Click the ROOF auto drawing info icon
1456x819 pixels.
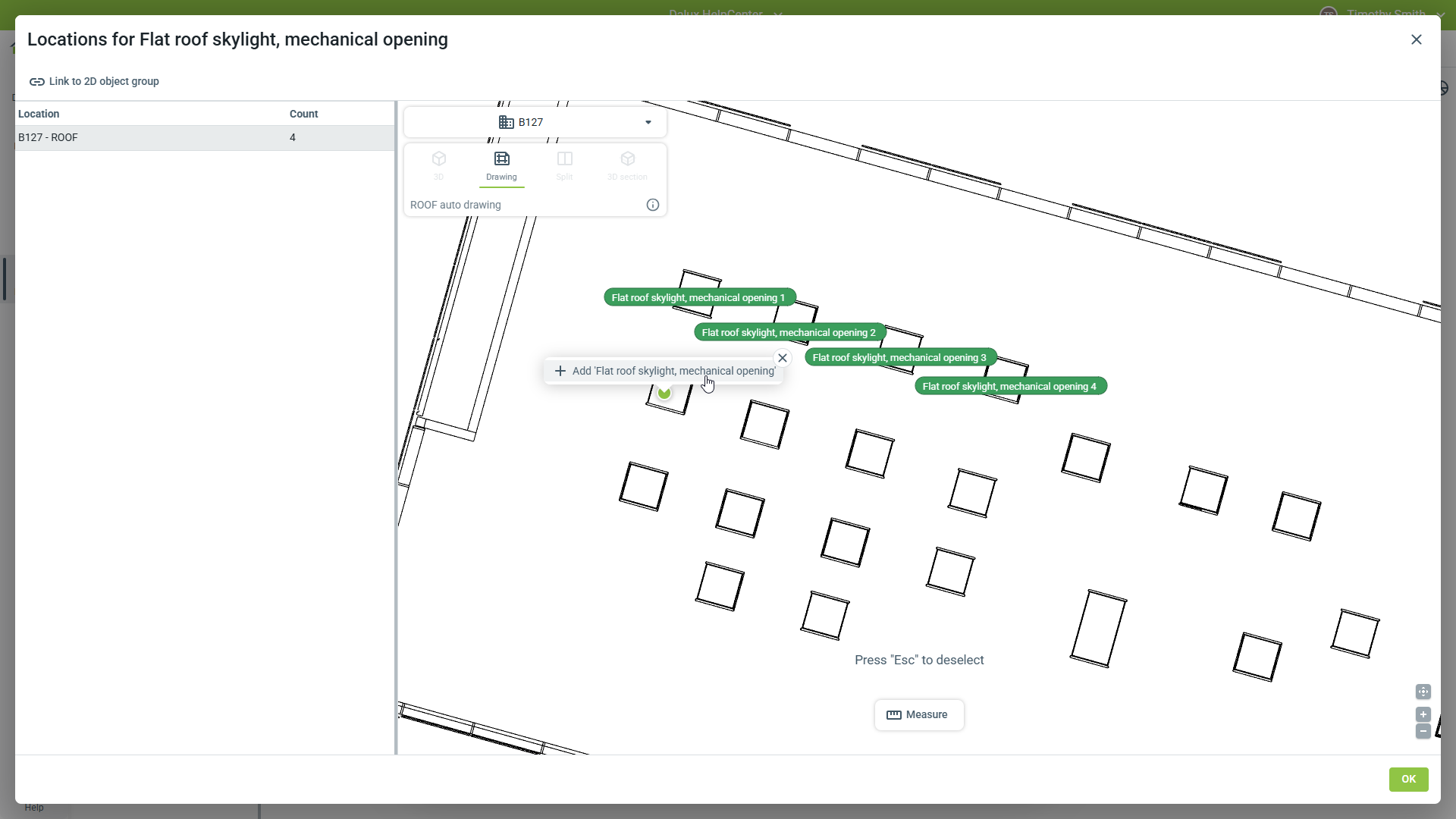tap(652, 205)
